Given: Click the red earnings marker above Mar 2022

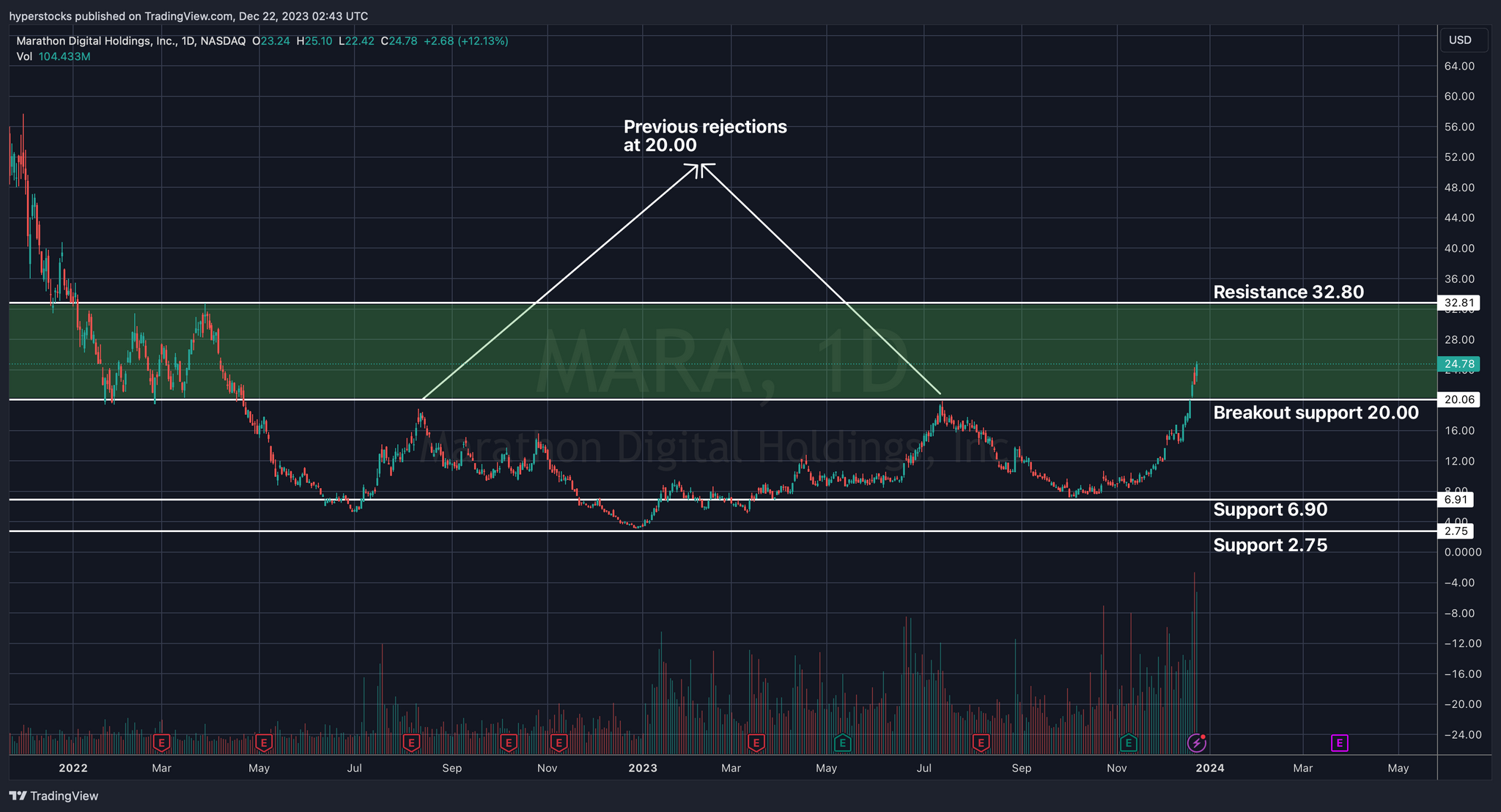Looking at the screenshot, I should [162, 743].
